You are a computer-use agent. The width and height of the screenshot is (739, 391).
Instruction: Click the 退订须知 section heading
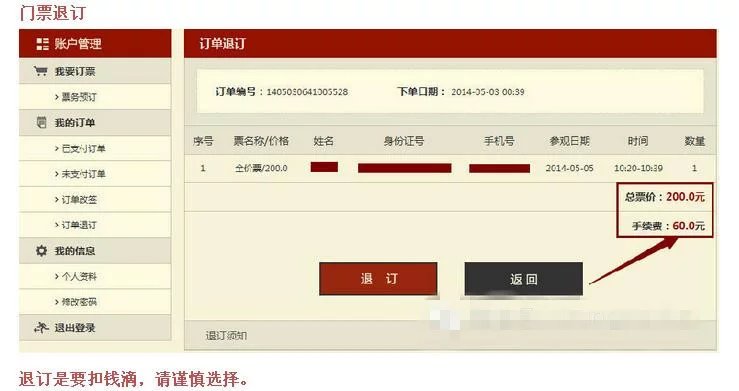coord(226,335)
